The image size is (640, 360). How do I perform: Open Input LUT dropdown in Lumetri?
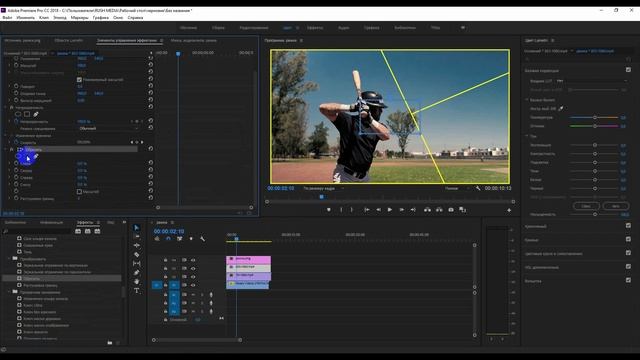click(x=591, y=81)
